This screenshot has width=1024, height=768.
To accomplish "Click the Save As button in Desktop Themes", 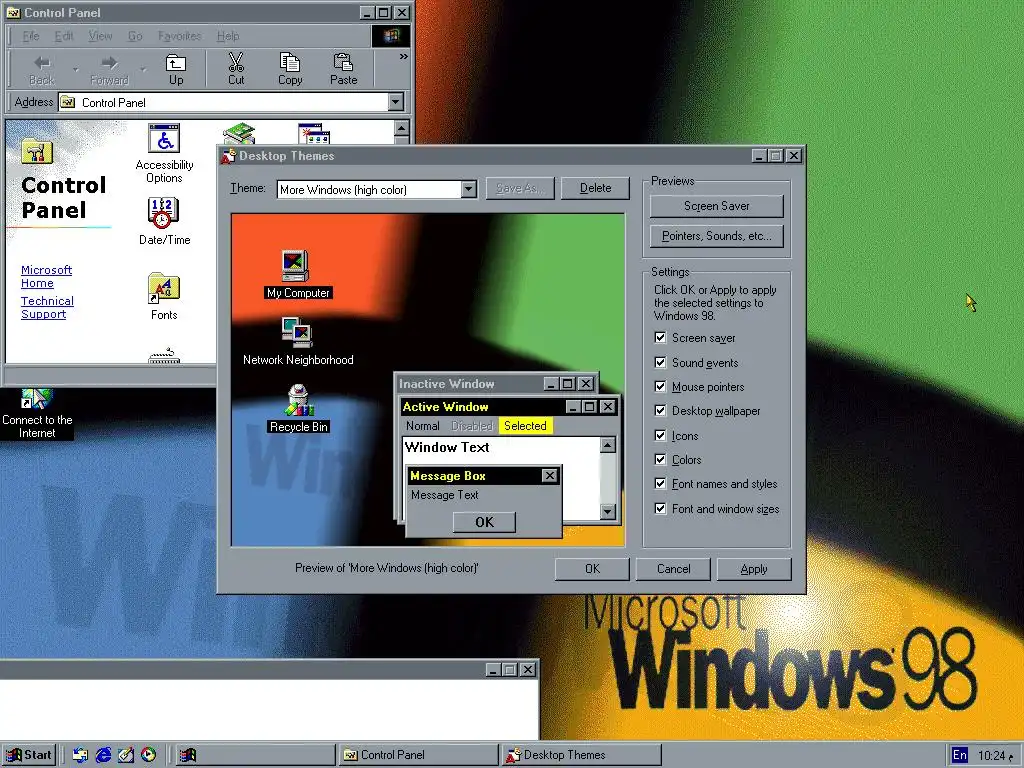I will coord(520,188).
